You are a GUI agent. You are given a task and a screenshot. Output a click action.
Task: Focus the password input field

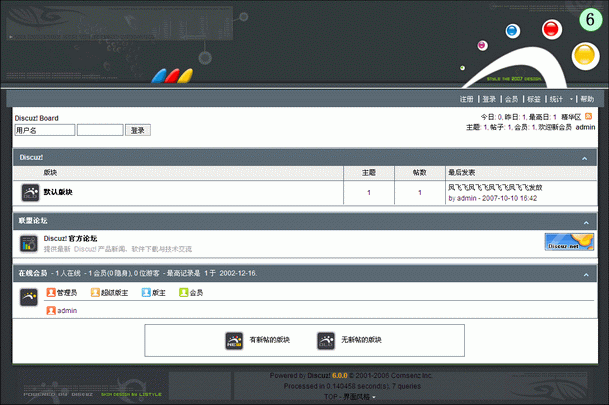[x=100, y=130]
